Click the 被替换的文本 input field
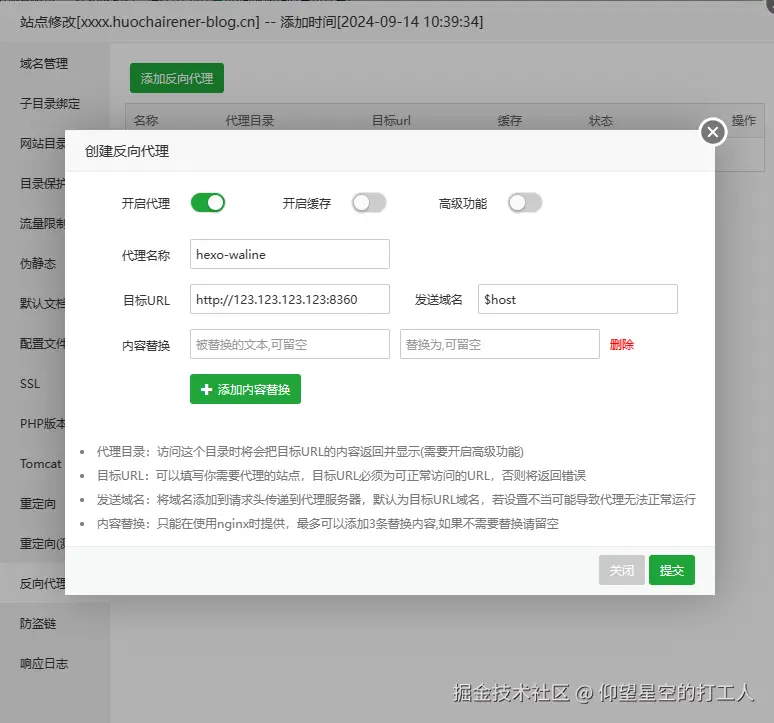 [x=290, y=344]
